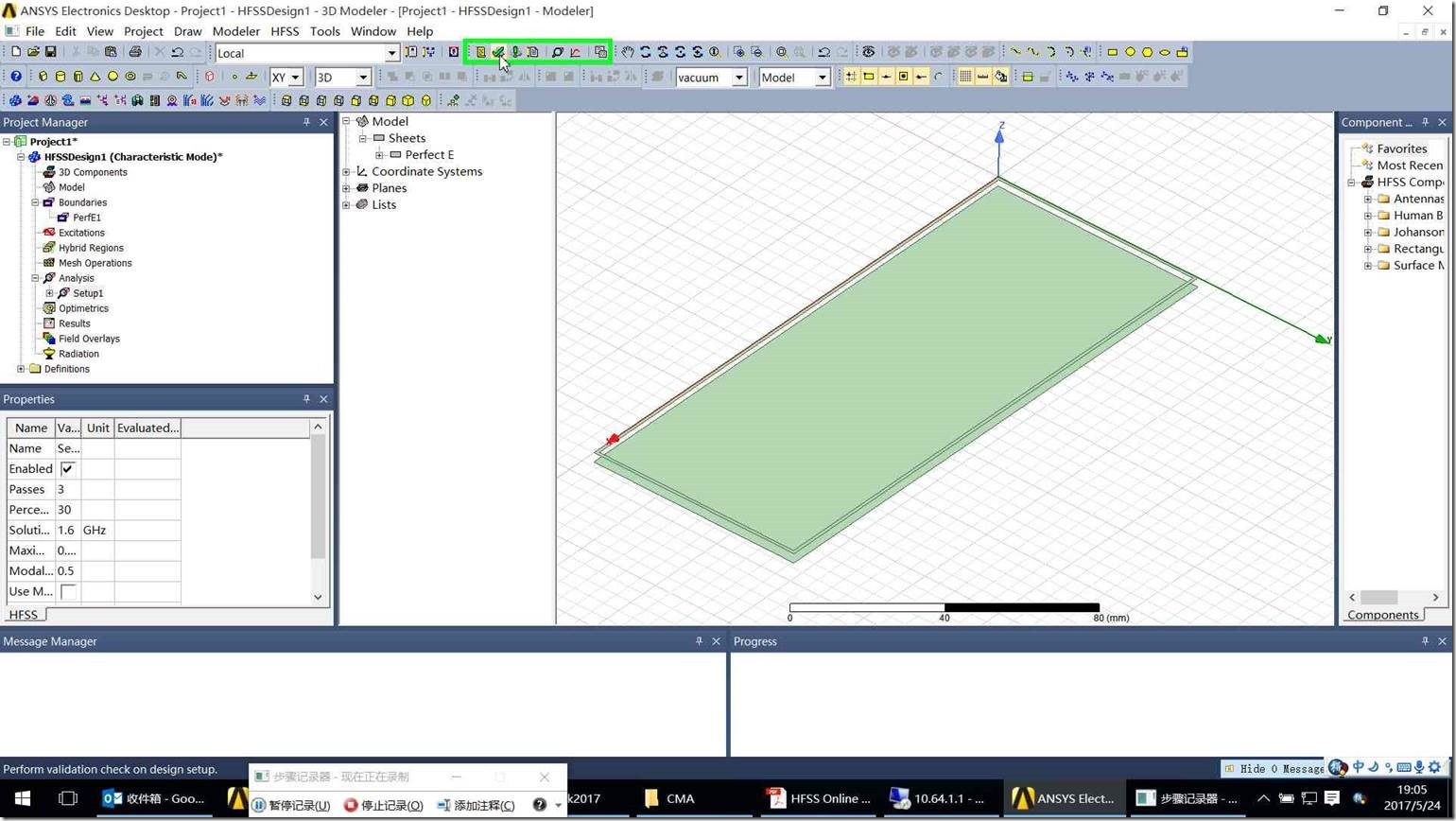Viewport: 1456px width, 821px height.
Task: Select Radiation in project tree
Action: [78, 354]
